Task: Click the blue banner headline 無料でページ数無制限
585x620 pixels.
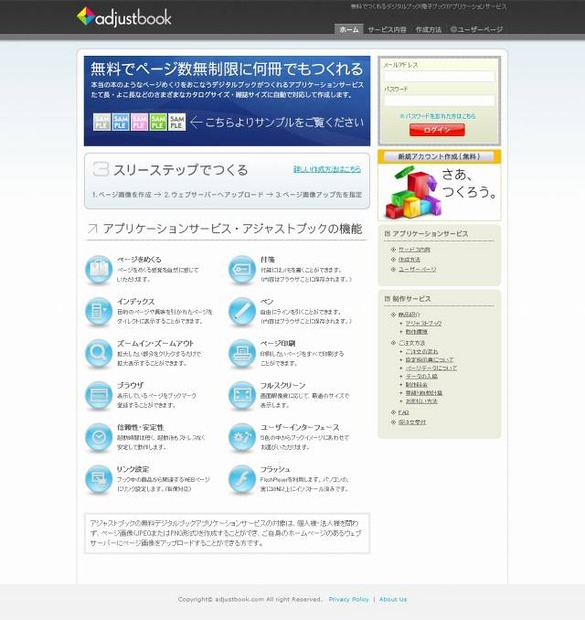Action: [227, 69]
